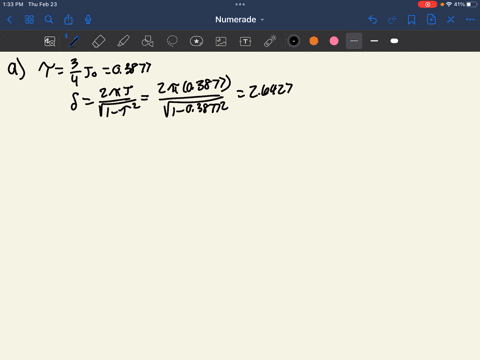Open the Numerade document title dropdown

(240, 20)
